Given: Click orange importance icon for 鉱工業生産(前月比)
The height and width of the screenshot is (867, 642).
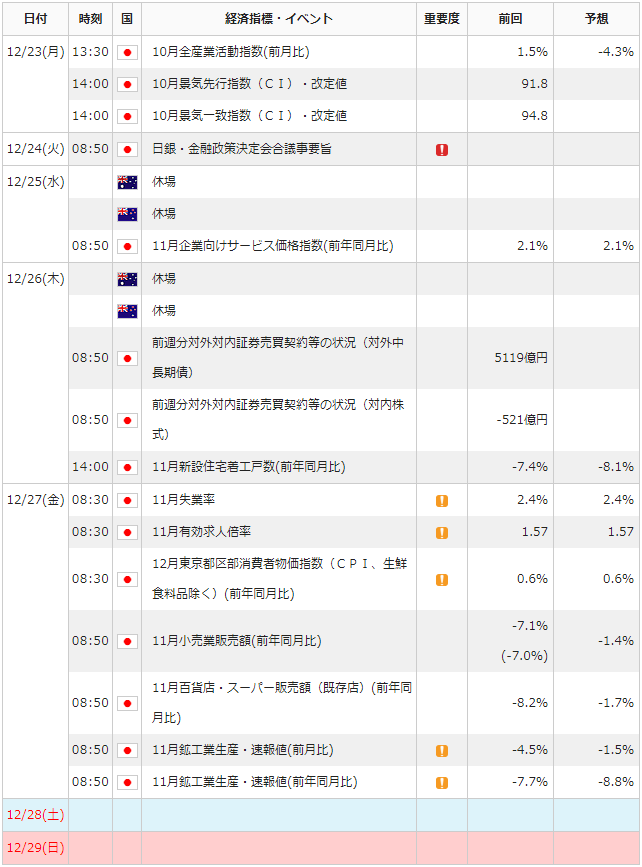Looking at the screenshot, I should tap(442, 750).
